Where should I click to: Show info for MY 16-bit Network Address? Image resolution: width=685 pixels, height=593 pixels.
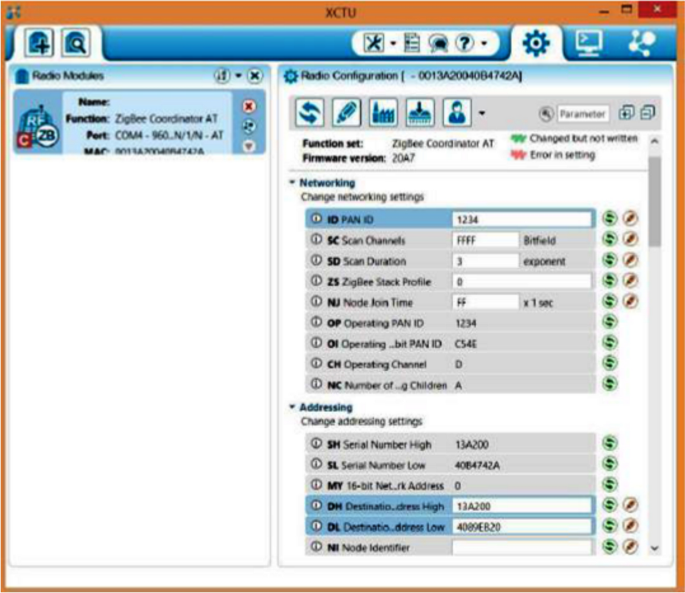(x=316, y=485)
